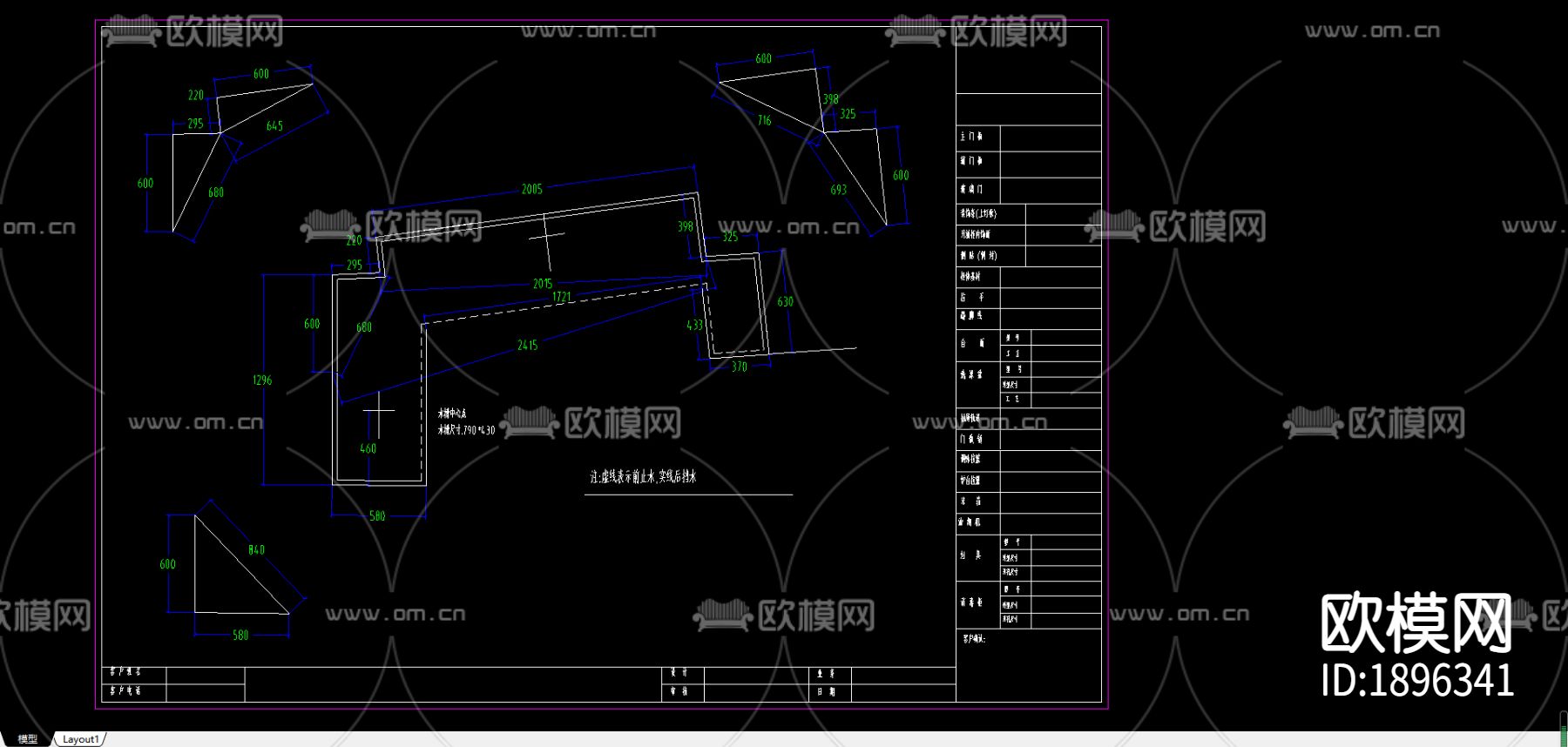Select the 370 dimension label
The width and height of the screenshot is (1568, 747).
point(740,367)
